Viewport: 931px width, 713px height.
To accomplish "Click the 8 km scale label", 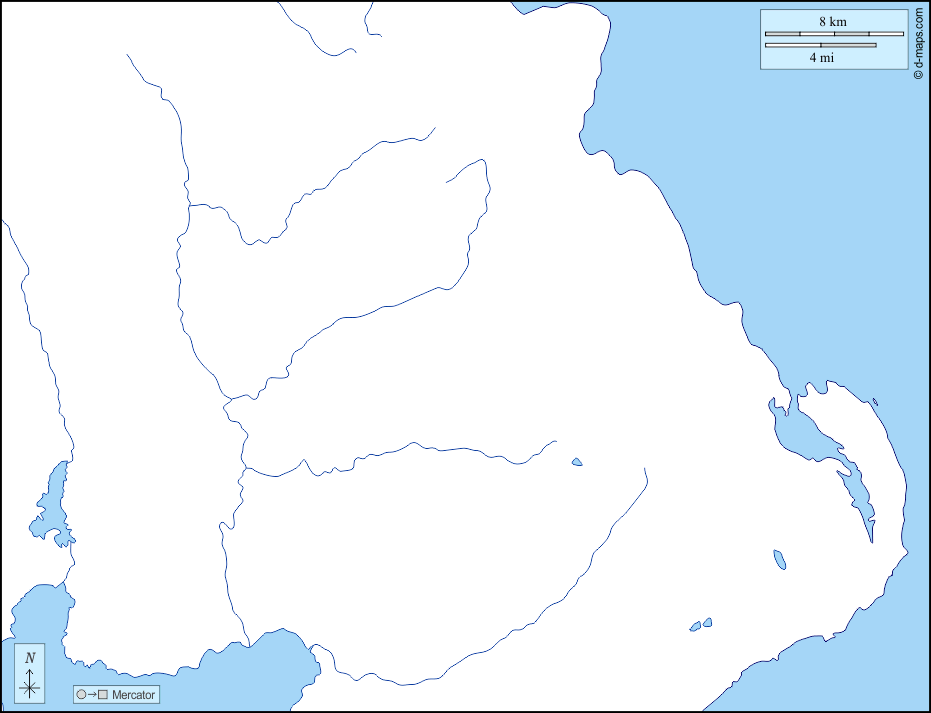I will pos(833,21).
